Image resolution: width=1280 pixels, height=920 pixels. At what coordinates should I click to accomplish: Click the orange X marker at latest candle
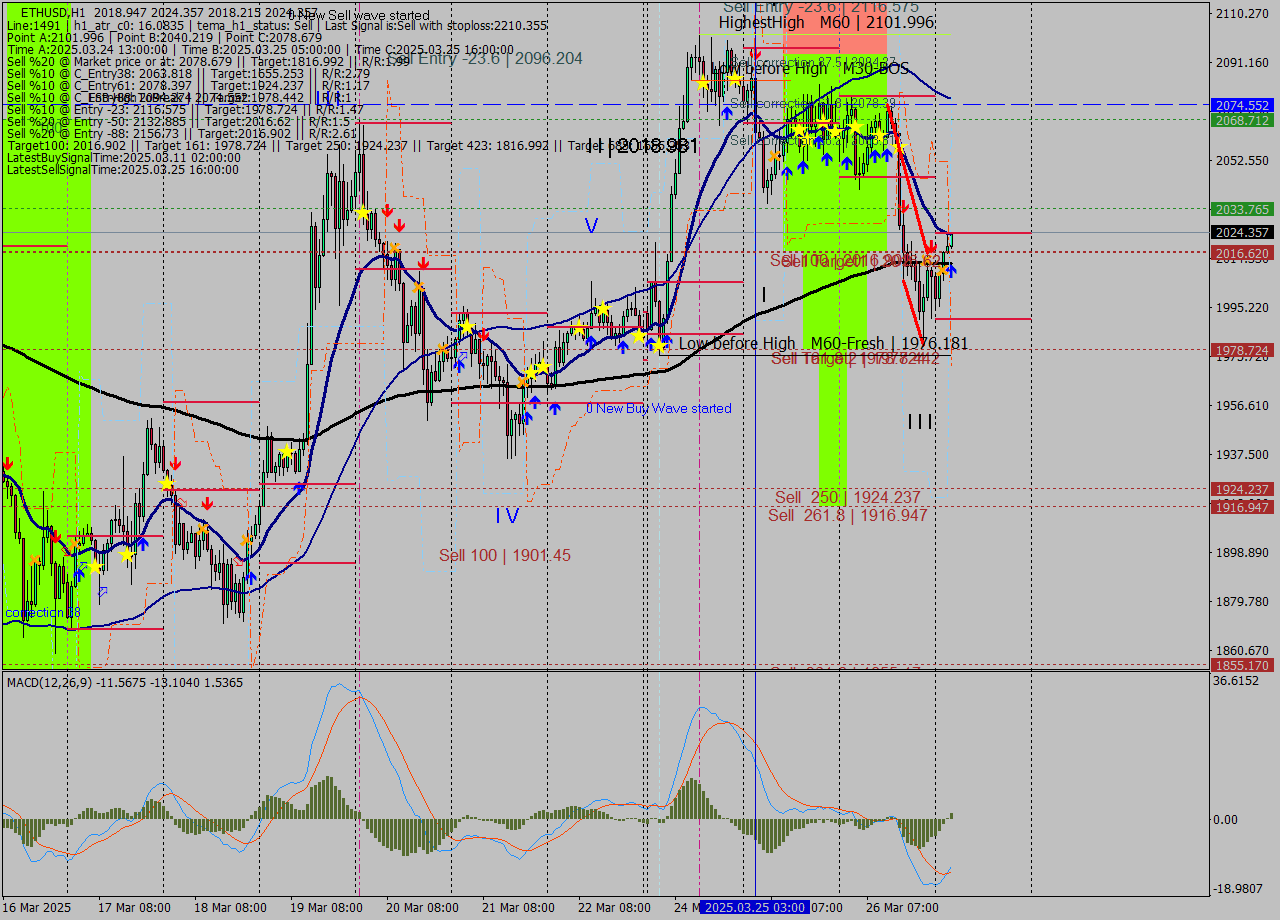pos(942,269)
